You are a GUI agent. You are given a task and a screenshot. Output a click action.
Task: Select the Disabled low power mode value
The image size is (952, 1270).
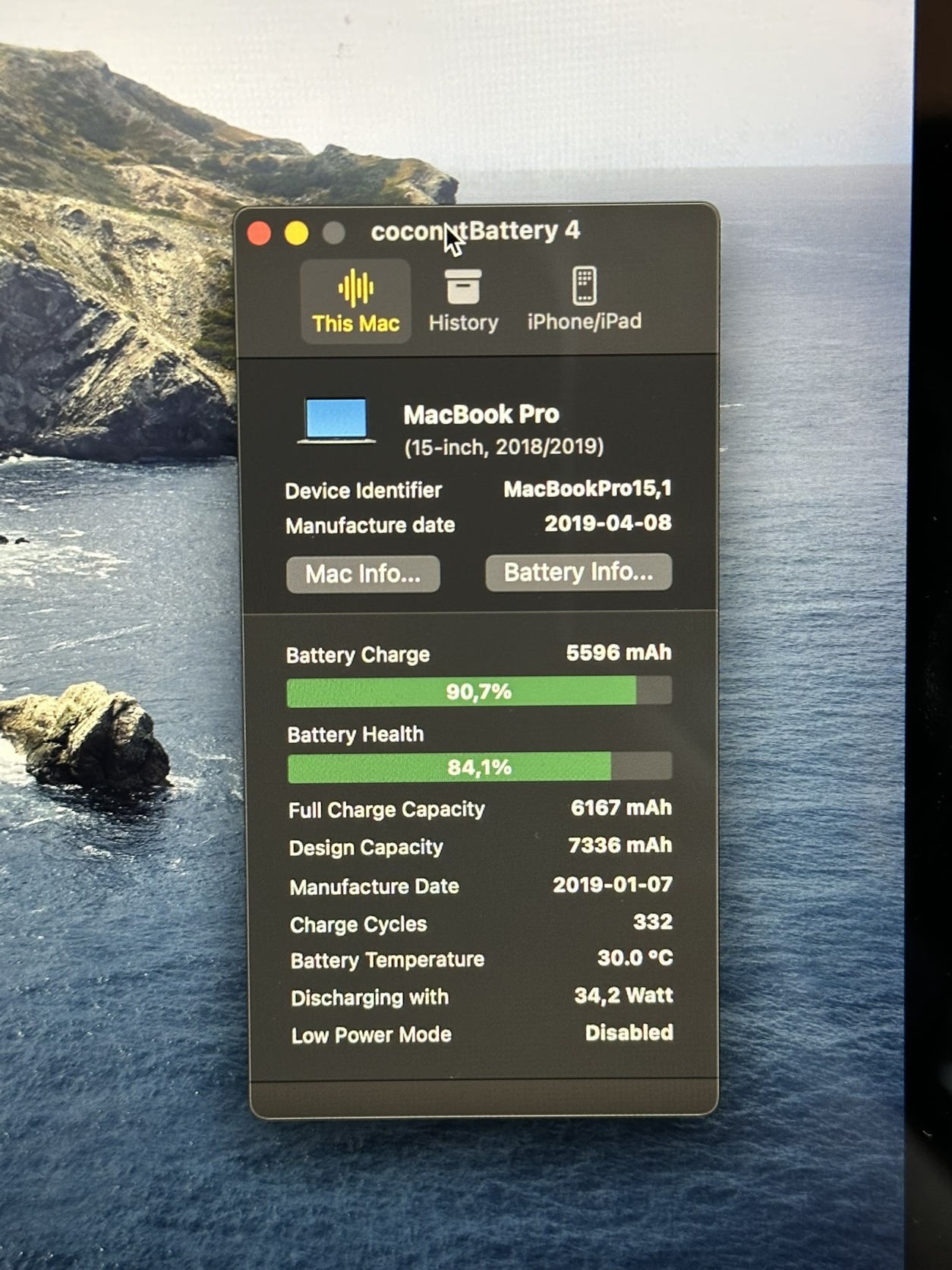pyautogui.click(x=629, y=1032)
